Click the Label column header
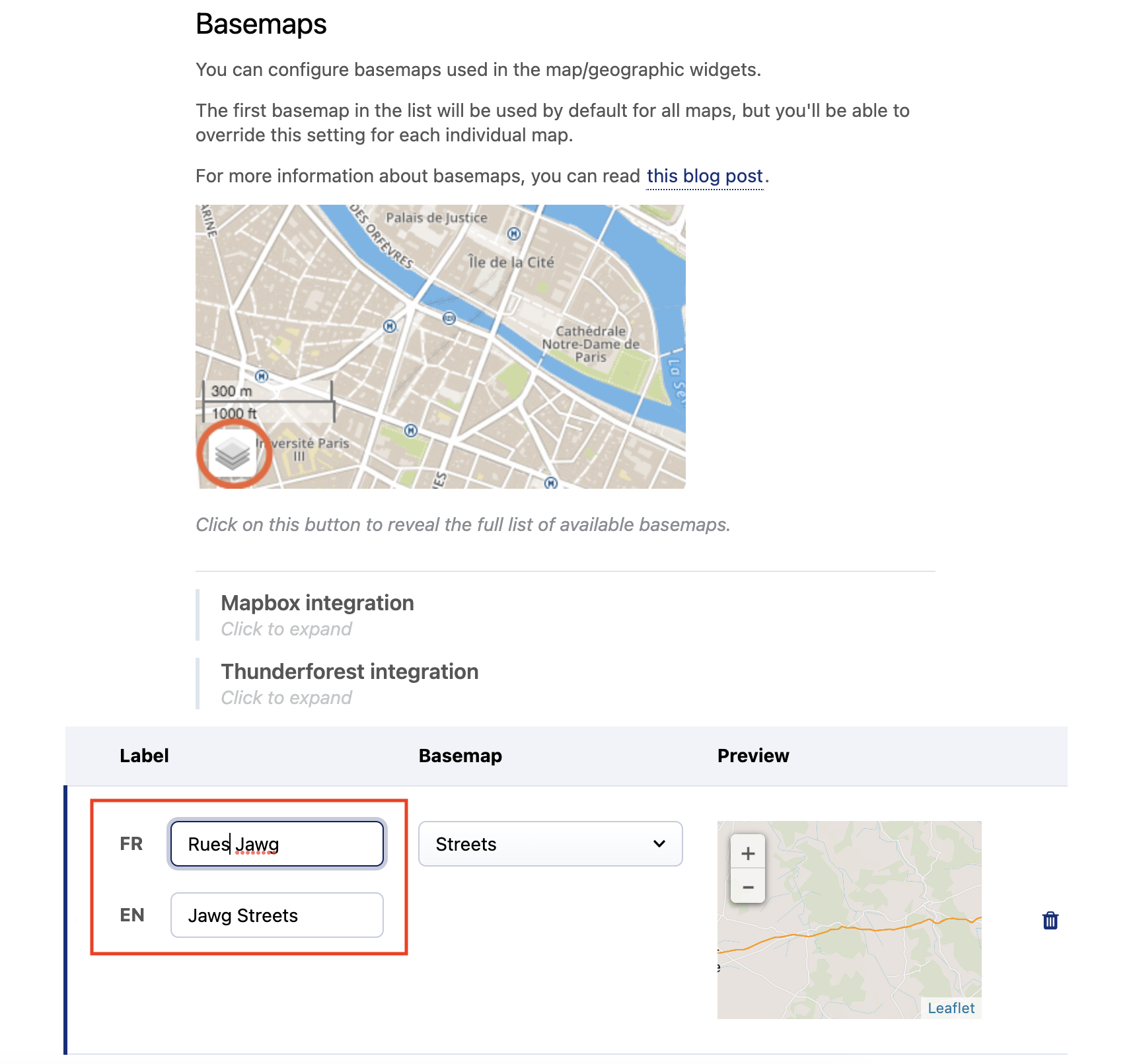The width and height of the screenshot is (1139, 1064). click(x=144, y=756)
